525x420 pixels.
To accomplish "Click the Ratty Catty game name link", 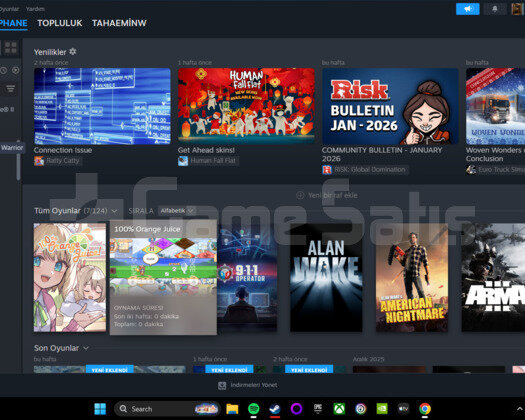I will pos(63,161).
